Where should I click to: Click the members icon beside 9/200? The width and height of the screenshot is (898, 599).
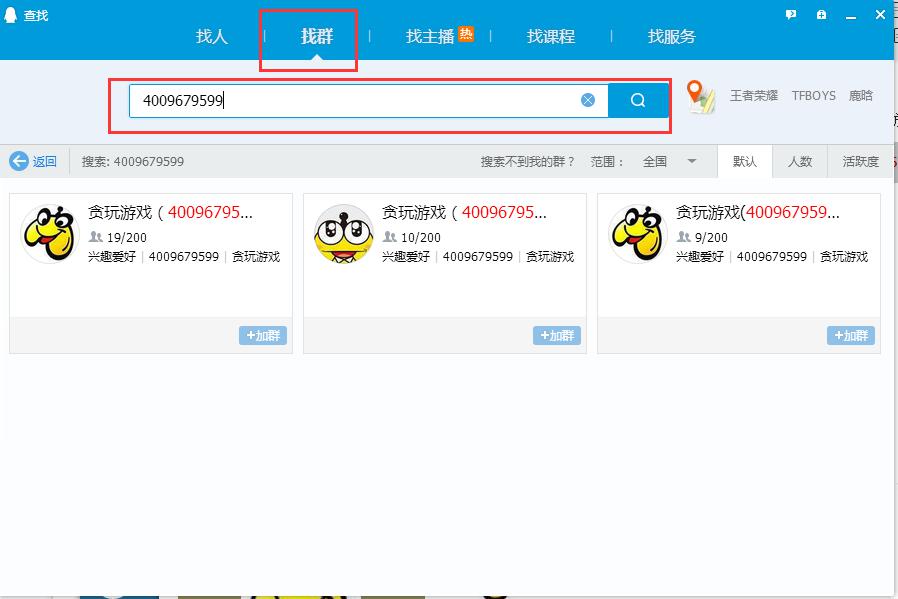683,237
